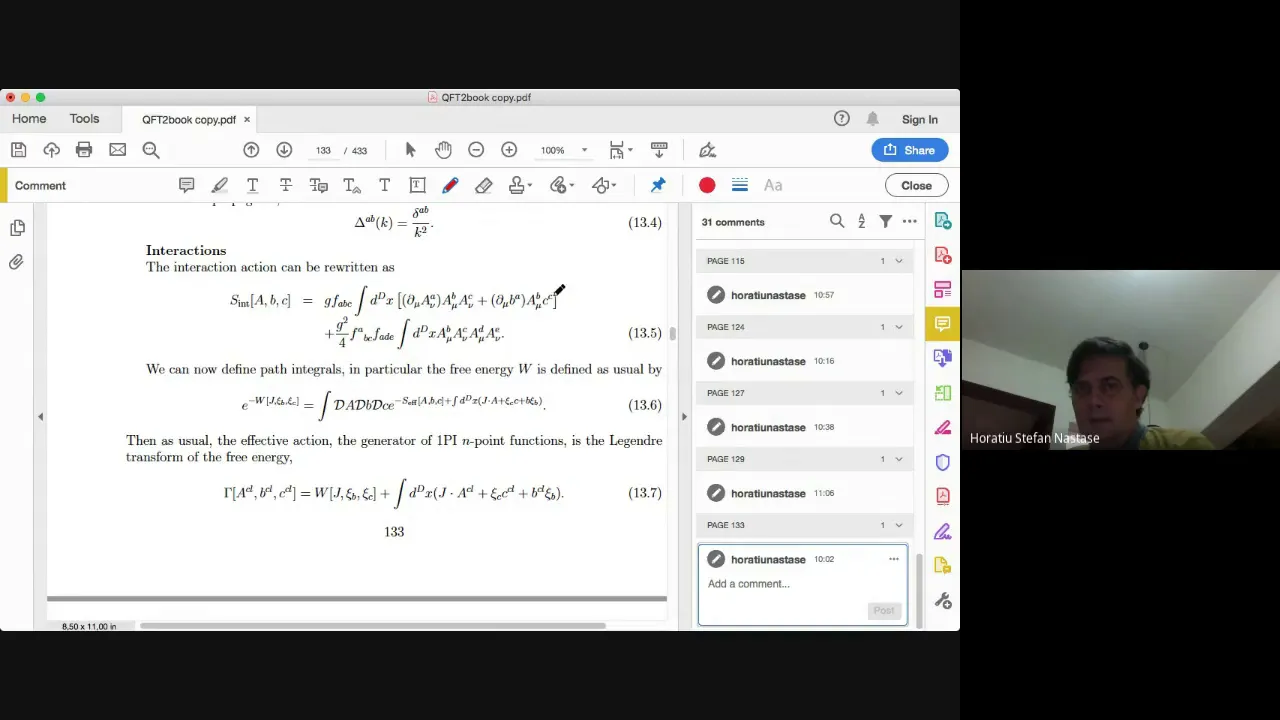Select the add text comment tool
The image size is (1280, 720).
click(x=384, y=185)
